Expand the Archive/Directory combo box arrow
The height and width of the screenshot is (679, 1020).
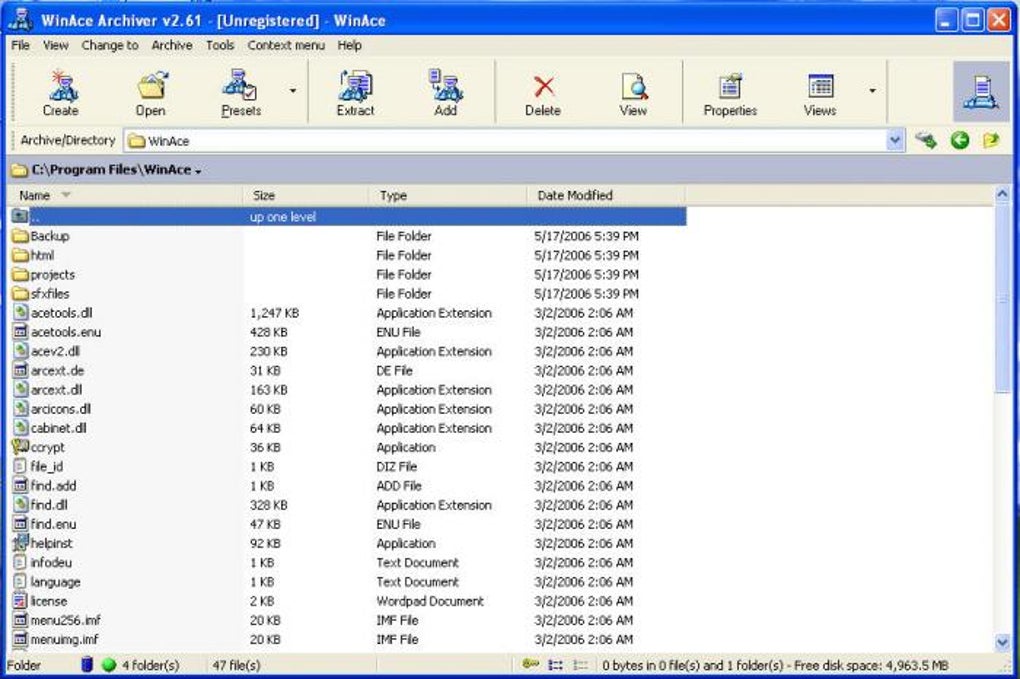point(895,140)
